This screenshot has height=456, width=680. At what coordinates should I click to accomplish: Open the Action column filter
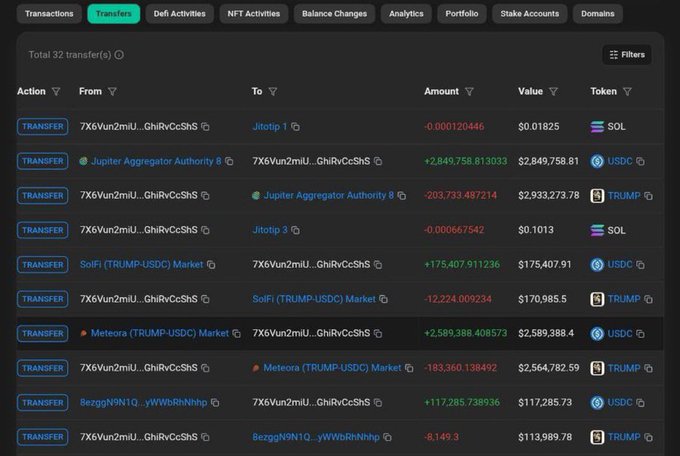click(56, 92)
